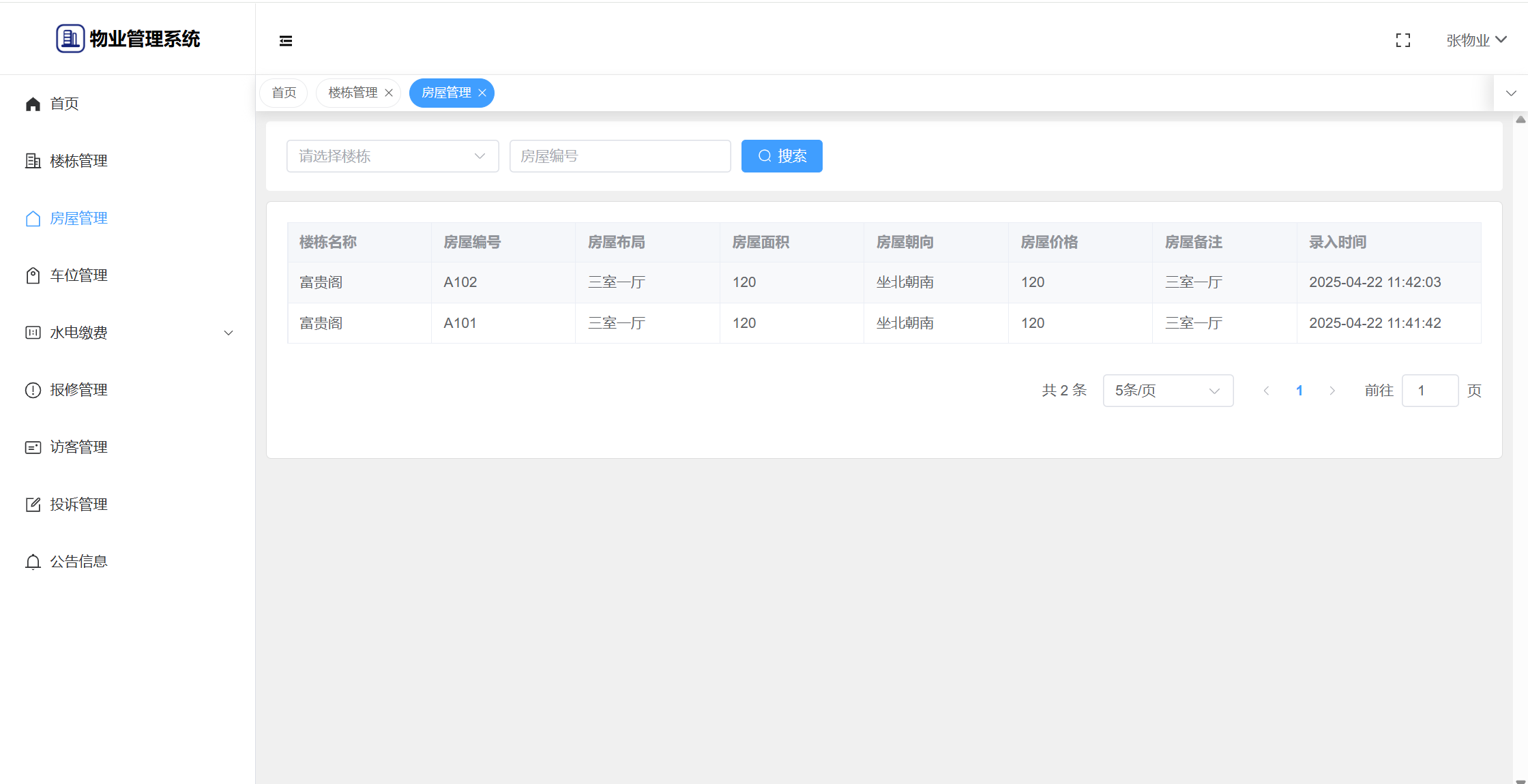Click the bell icon for 公告信息

pos(33,562)
